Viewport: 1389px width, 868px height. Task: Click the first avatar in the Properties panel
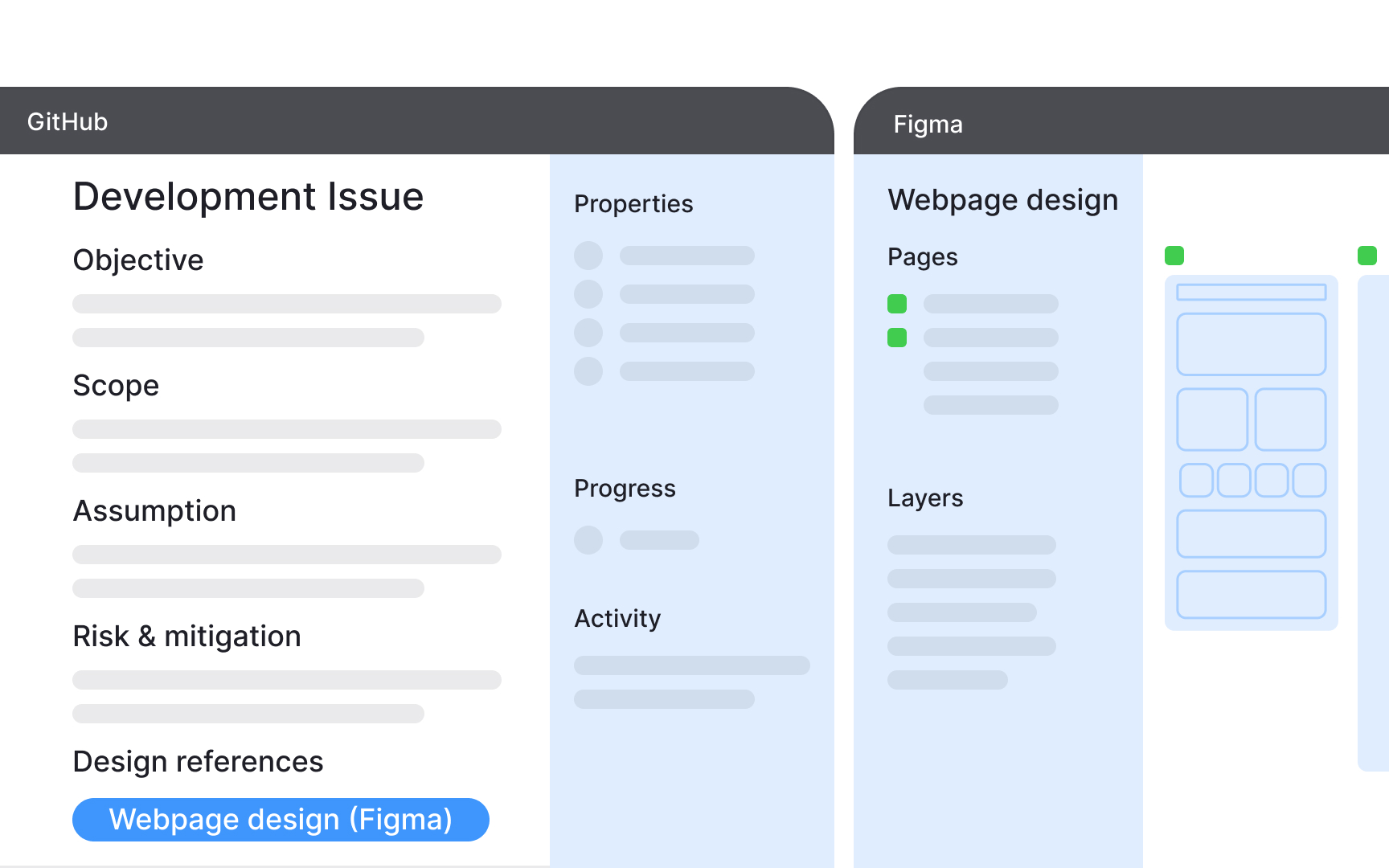point(588,255)
